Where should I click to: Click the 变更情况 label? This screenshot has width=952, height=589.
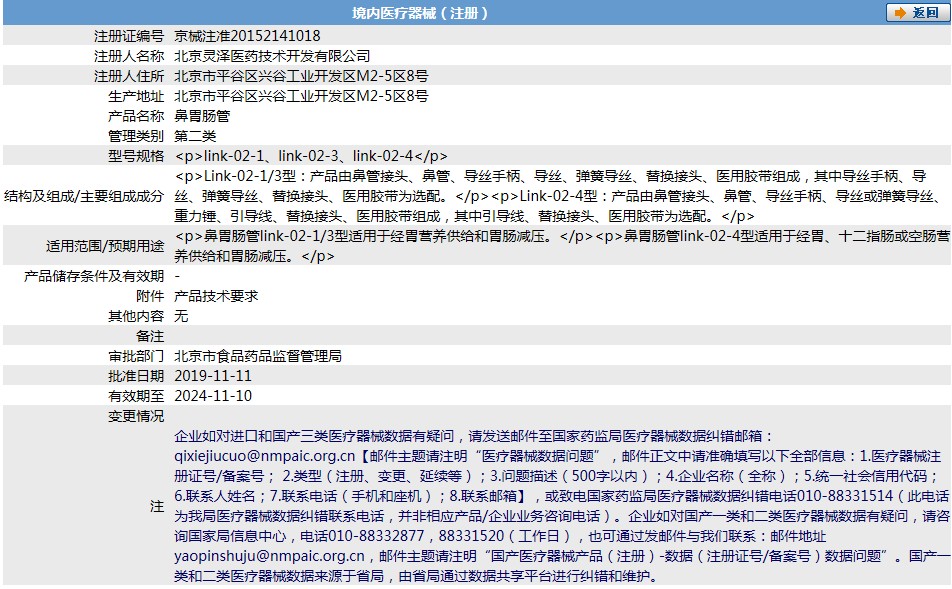pos(136,416)
